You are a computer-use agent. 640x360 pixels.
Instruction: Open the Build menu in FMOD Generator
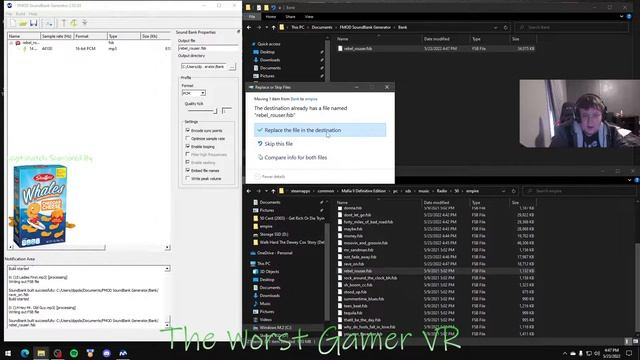[20, 14]
